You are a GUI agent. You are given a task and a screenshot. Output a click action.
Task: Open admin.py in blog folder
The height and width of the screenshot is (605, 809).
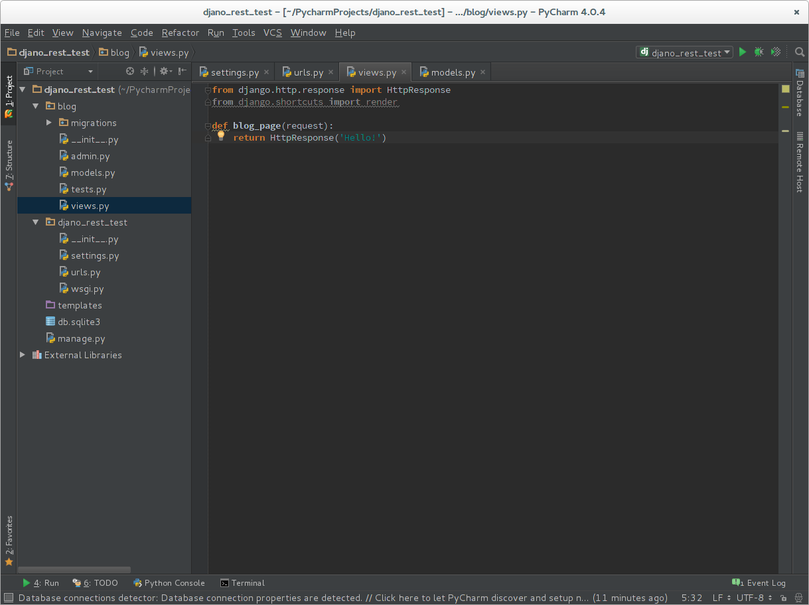[84, 156]
